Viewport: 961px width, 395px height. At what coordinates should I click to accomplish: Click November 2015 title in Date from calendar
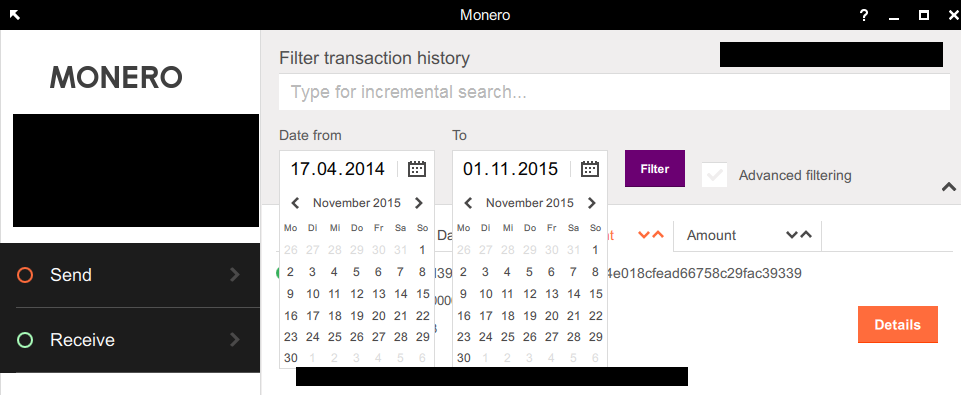click(357, 203)
